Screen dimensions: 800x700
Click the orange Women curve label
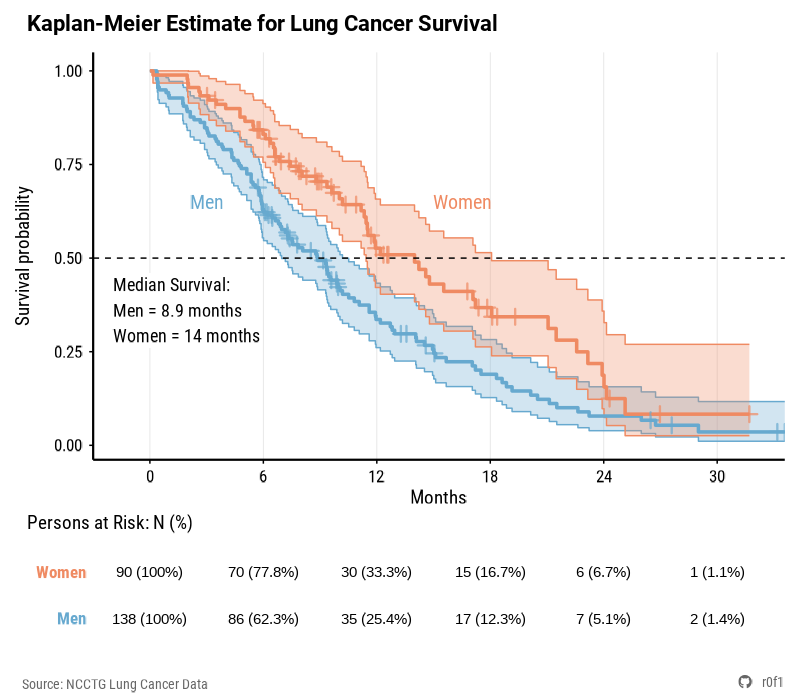tap(462, 203)
